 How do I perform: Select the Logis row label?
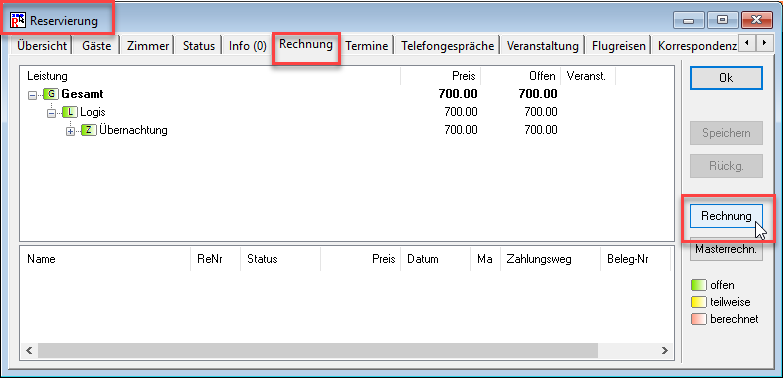pos(93,112)
